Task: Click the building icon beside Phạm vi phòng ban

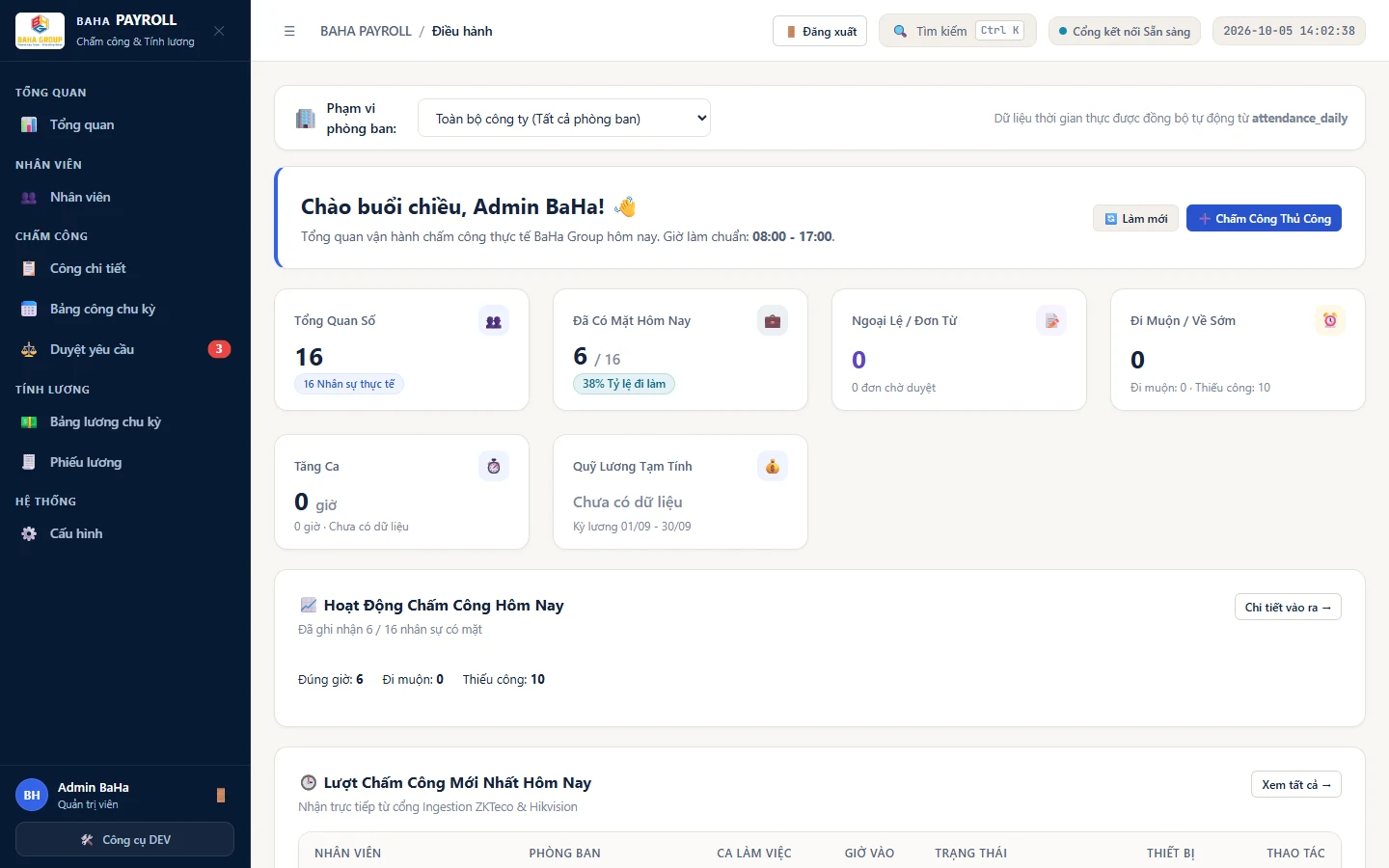Action: 305,119
